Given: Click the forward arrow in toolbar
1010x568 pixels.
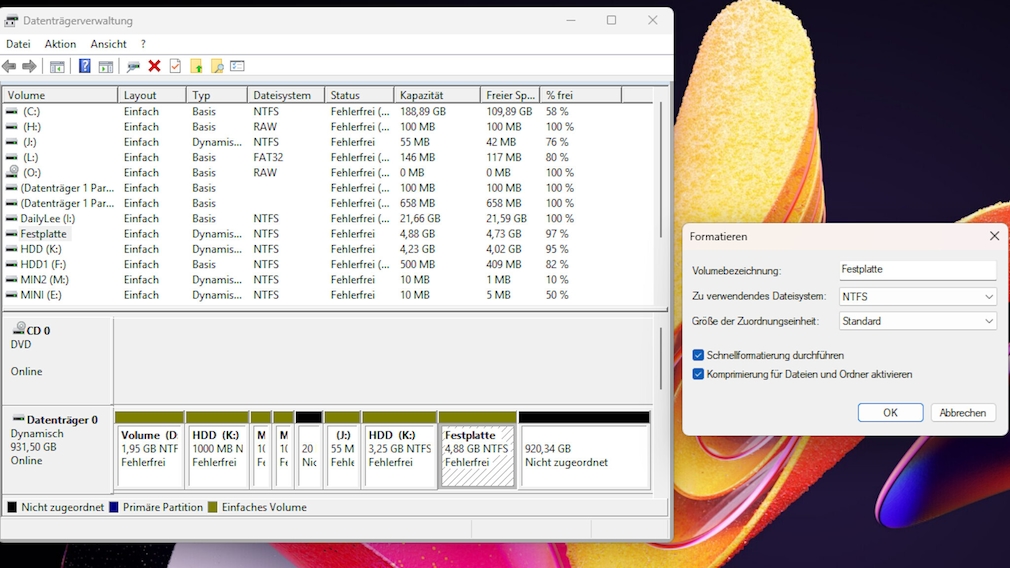Looking at the screenshot, I should (29, 66).
